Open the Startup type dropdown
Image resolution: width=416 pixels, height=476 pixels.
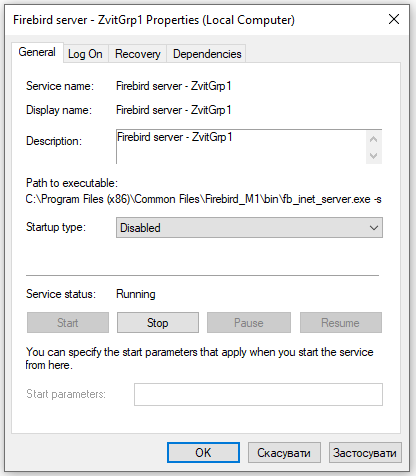pos(249,228)
